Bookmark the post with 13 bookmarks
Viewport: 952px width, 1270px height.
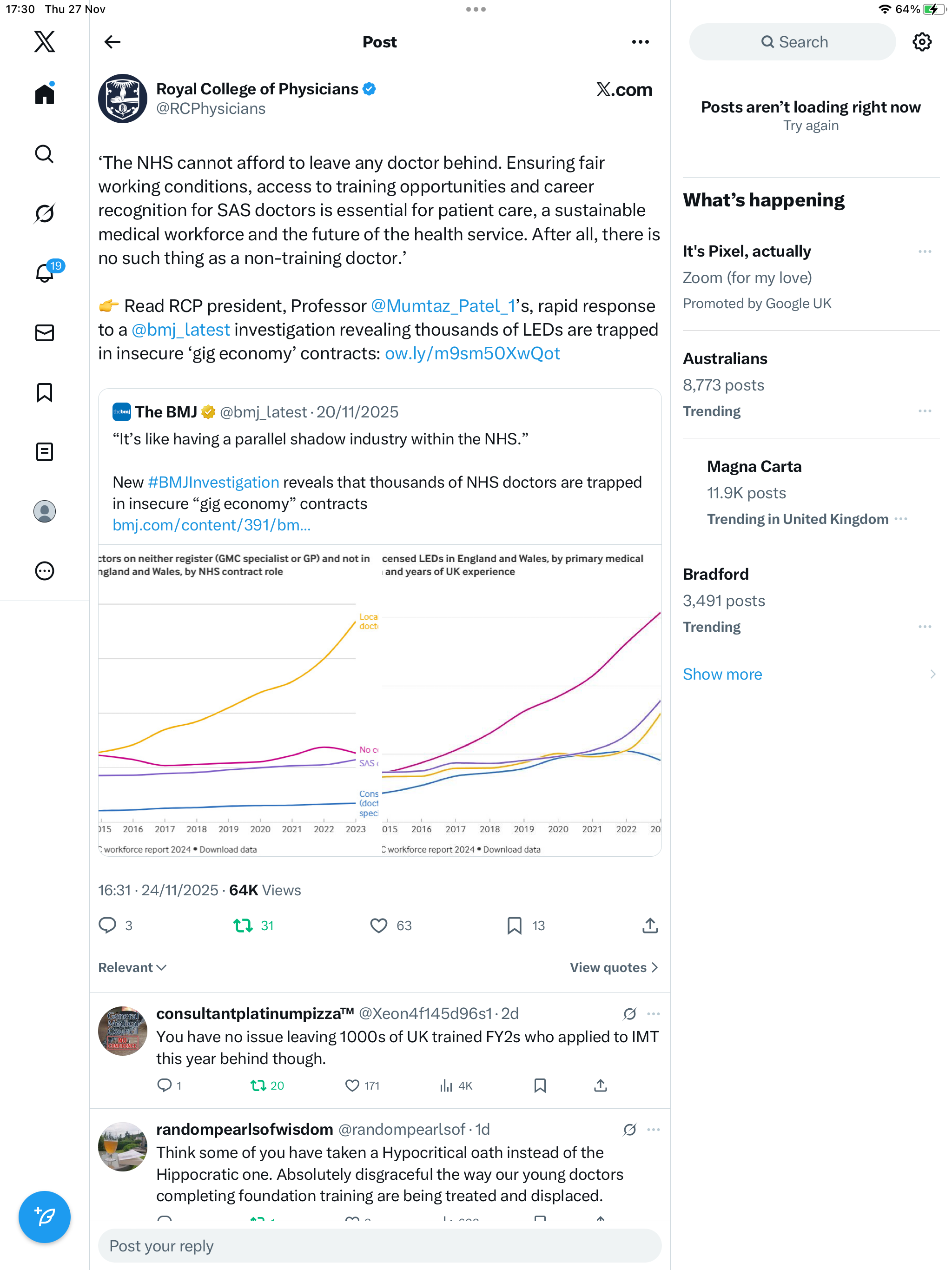pyautogui.click(x=514, y=925)
